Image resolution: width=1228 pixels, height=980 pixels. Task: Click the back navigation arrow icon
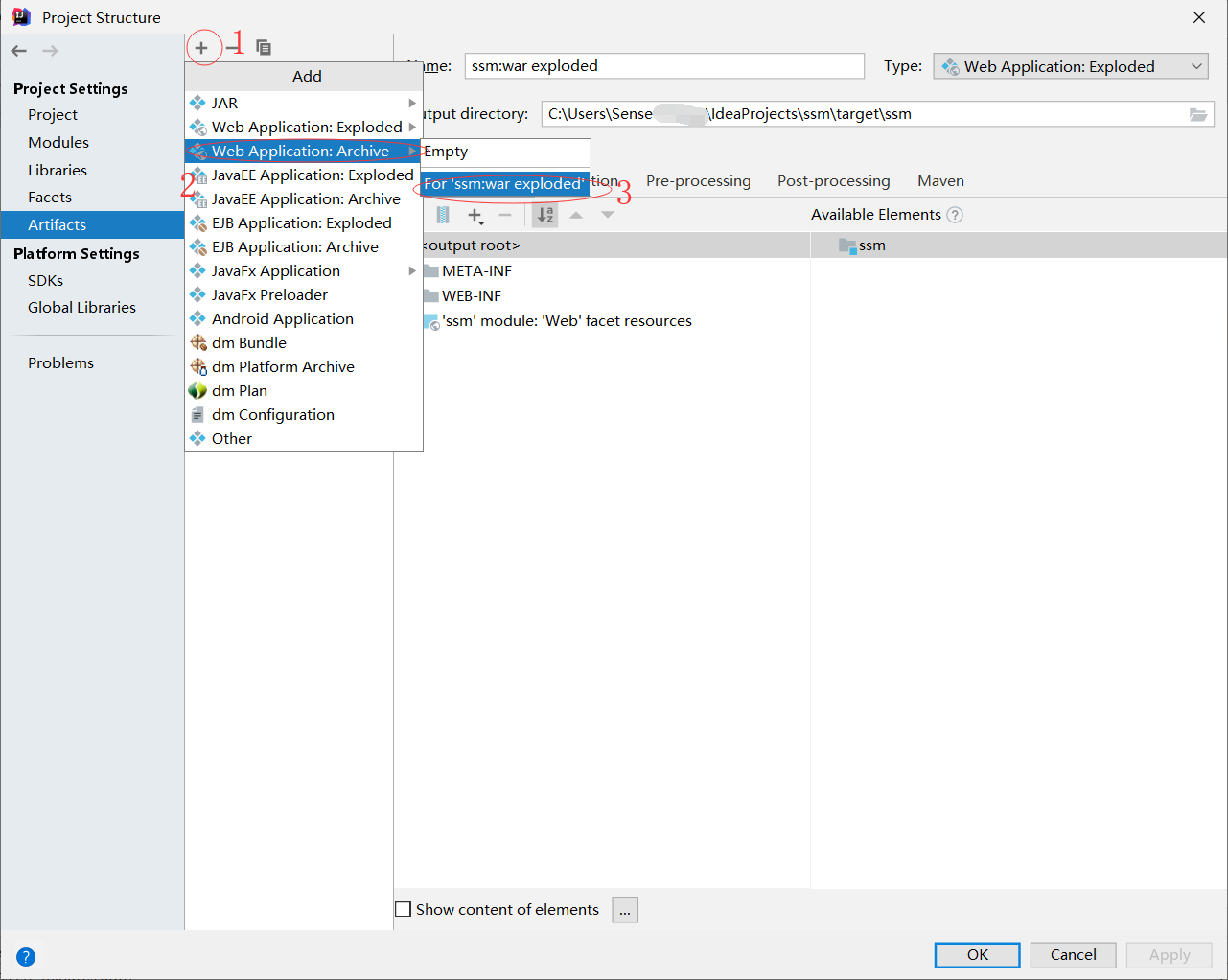tap(17, 50)
